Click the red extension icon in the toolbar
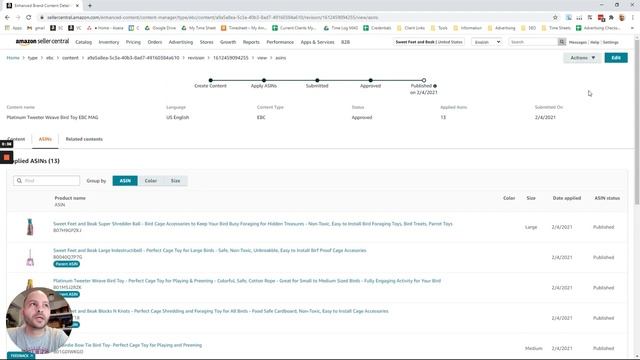Image resolution: width=640 pixels, height=360 pixels. 601,18
